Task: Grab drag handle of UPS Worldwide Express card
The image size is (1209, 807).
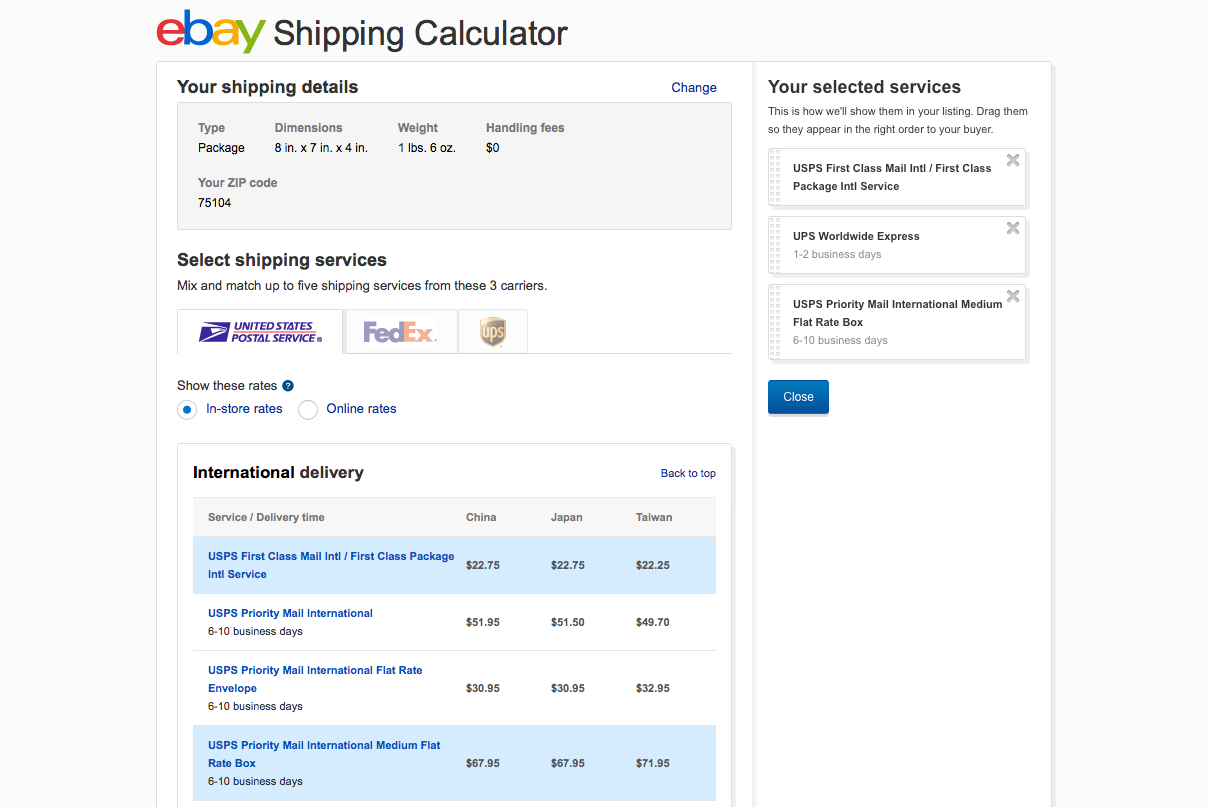Action: [x=775, y=245]
